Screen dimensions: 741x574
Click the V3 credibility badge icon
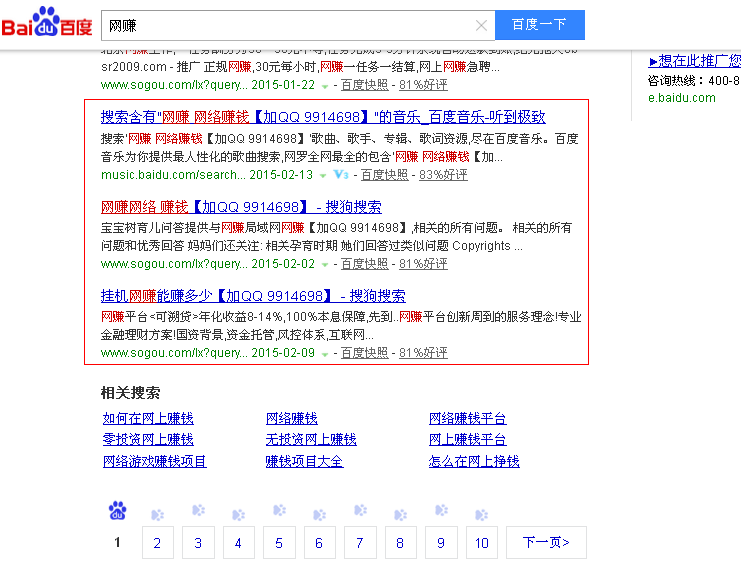coord(341,175)
